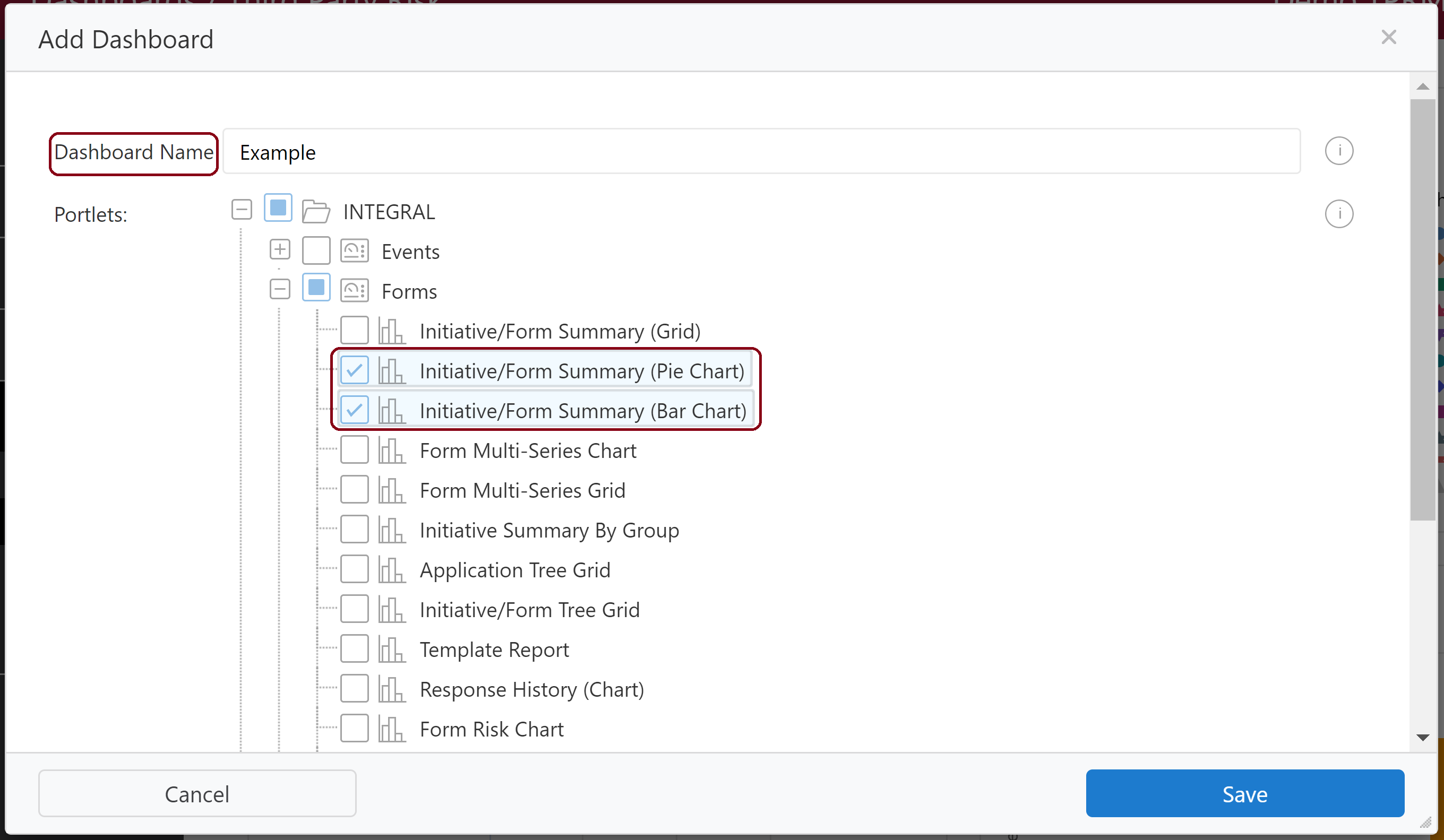Check Initiative/Form Tree Grid checkbox
This screenshot has width=1444, height=840.
(x=354, y=609)
